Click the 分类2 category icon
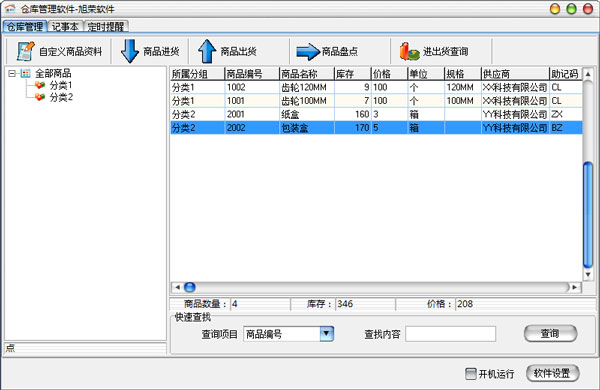 pos(40,97)
